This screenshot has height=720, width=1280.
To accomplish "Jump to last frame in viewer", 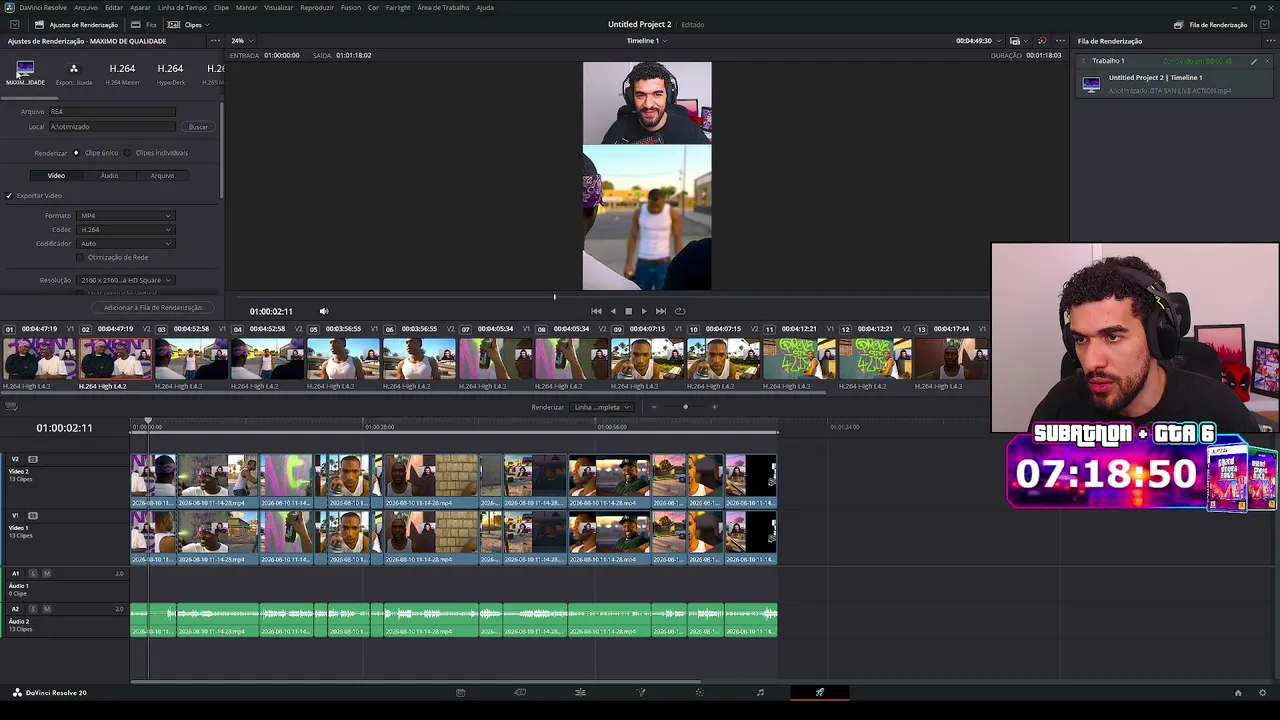I will (660, 311).
